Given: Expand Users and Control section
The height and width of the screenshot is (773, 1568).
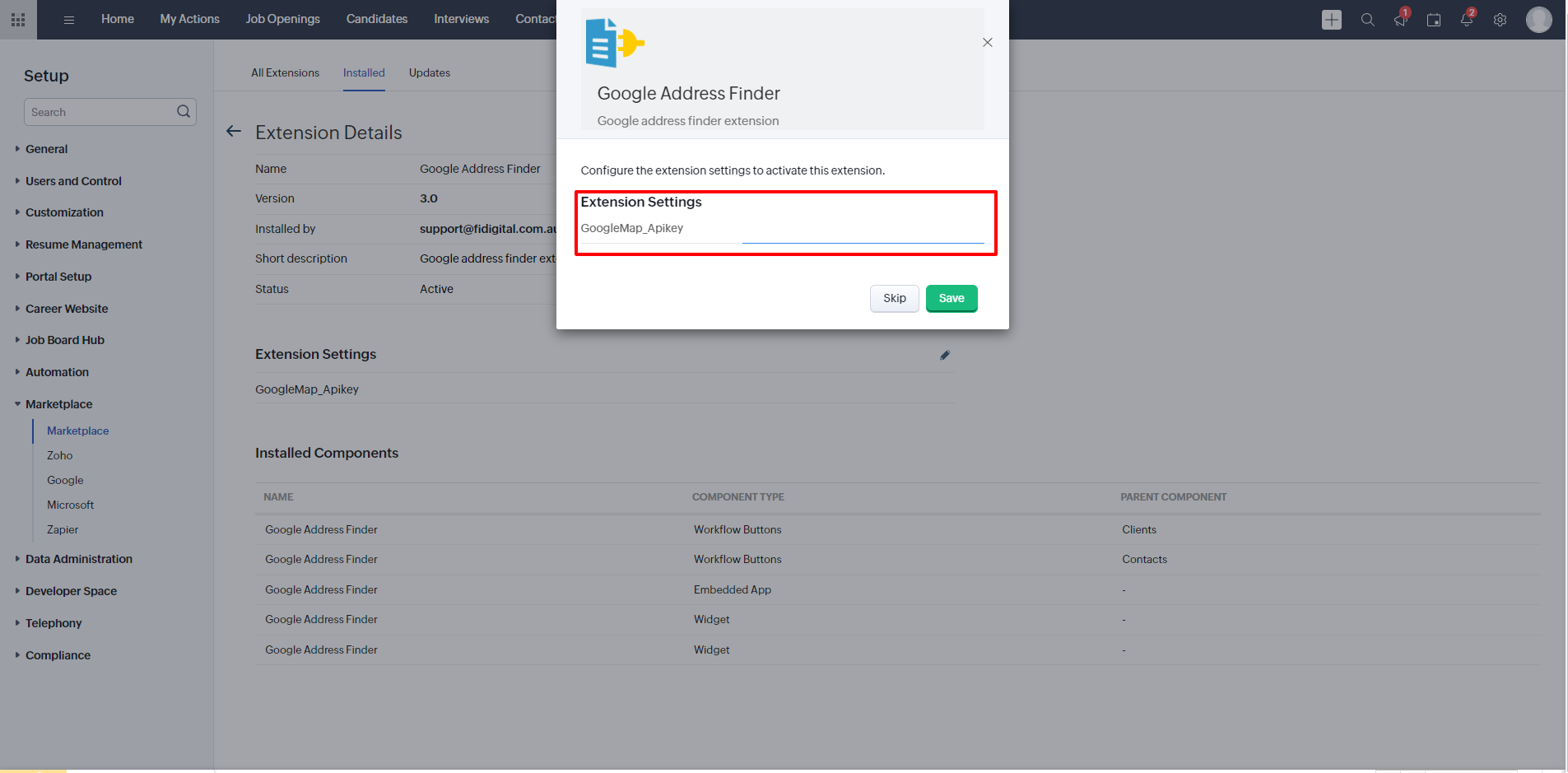Looking at the screenshot, I should [73, 181].
